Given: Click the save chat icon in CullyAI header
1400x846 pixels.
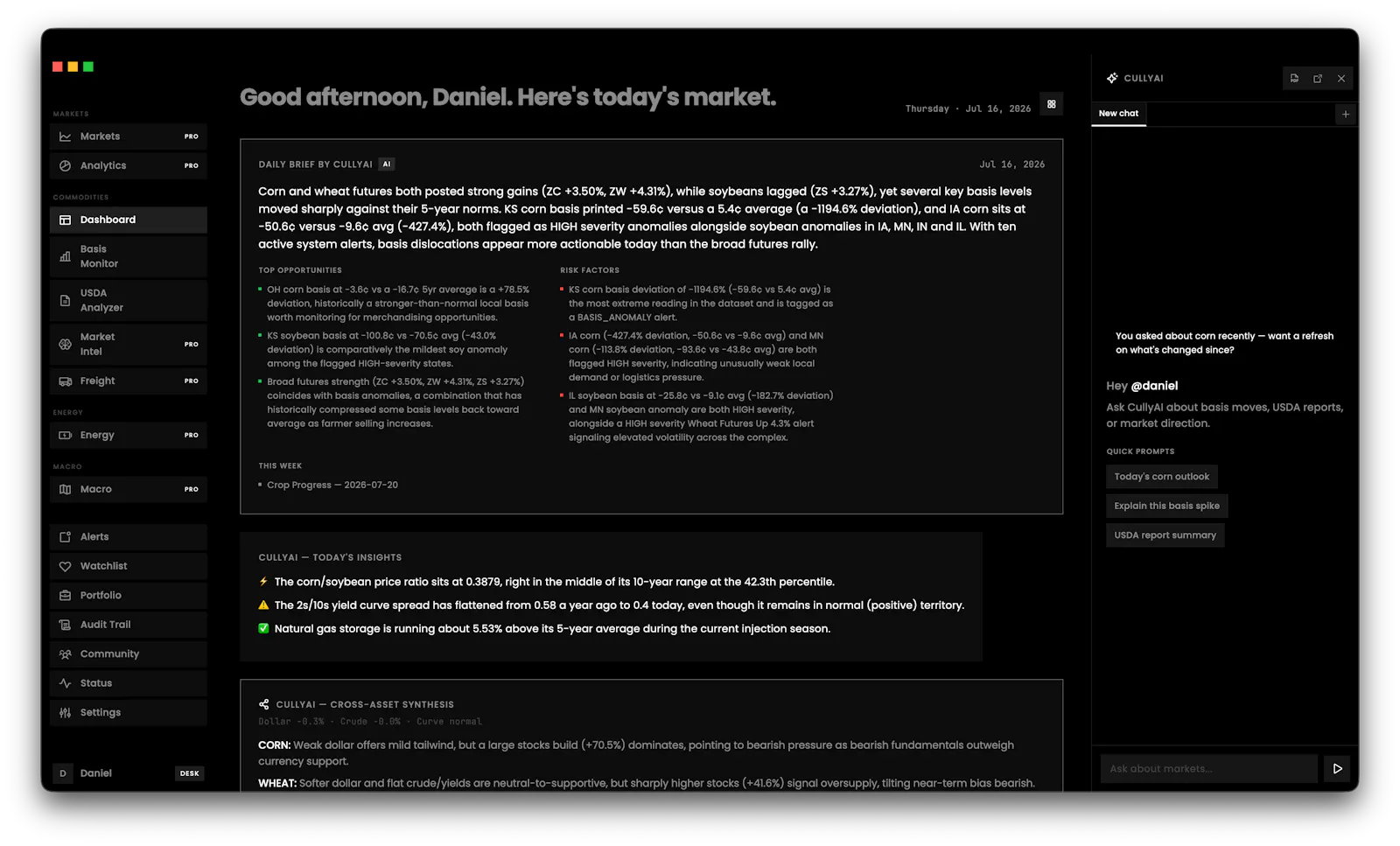Looking at the screenshot, I should click(x=1294, y=78).
